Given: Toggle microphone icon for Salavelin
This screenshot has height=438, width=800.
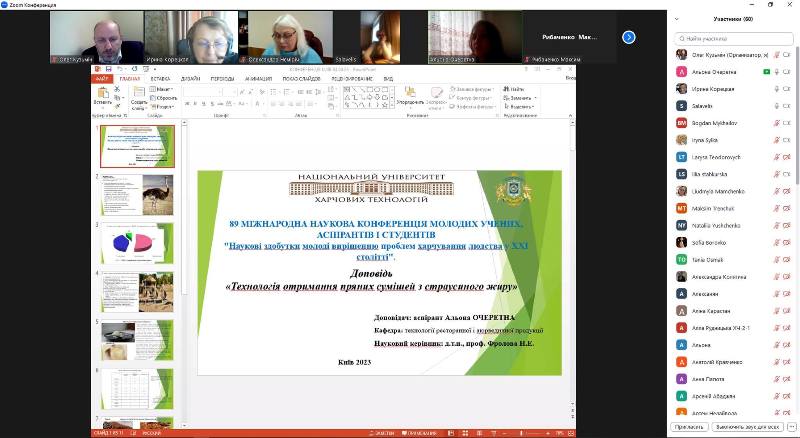Looking at the screenshot, I should click(777, 106).
